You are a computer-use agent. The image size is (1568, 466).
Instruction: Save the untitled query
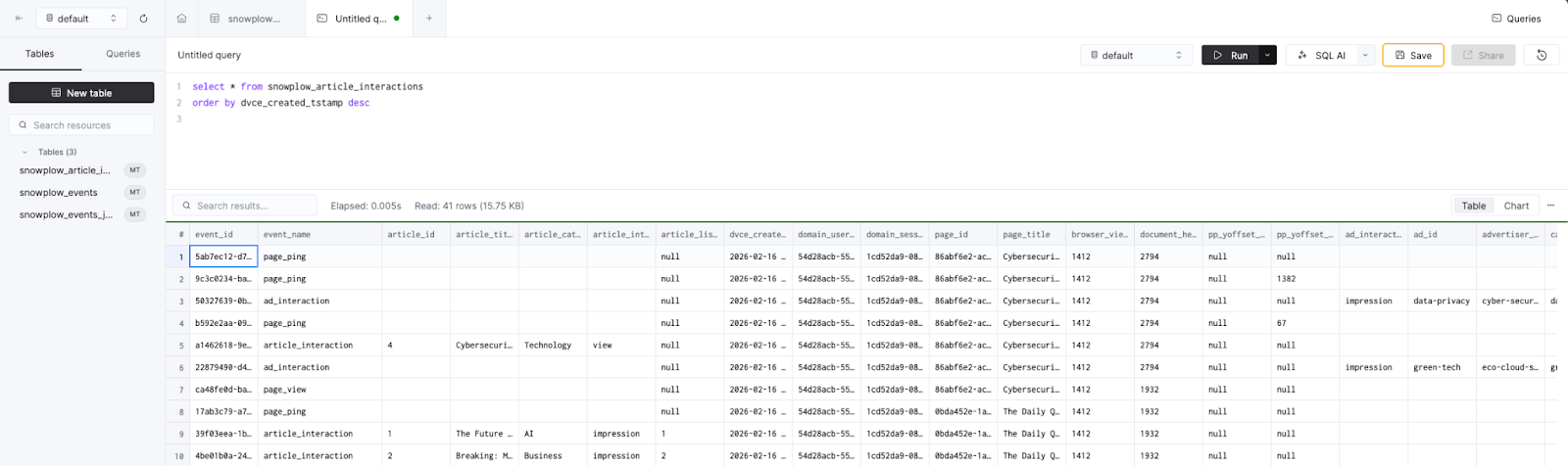tap(1413, 55)
